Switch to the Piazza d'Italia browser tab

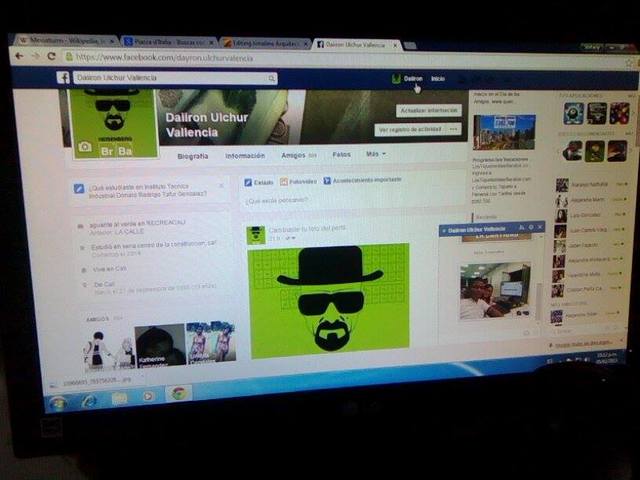(169, 42)
